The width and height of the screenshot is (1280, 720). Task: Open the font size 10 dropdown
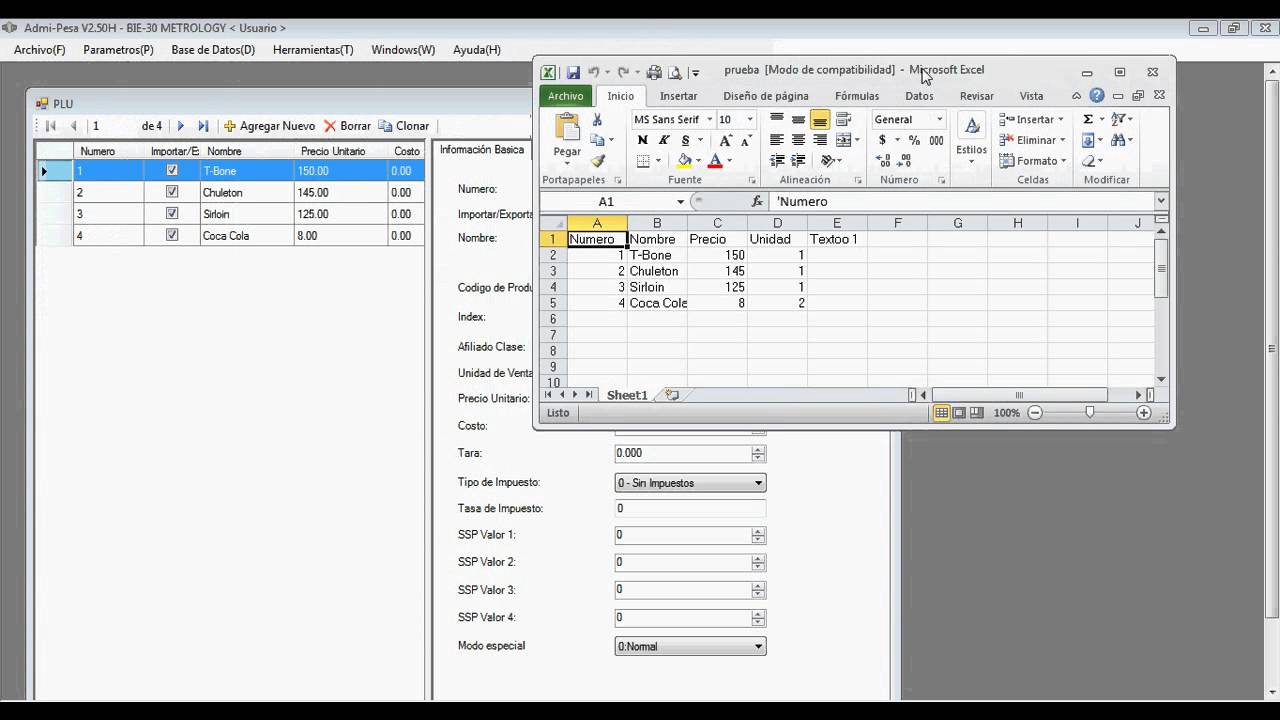pos(750,119)
